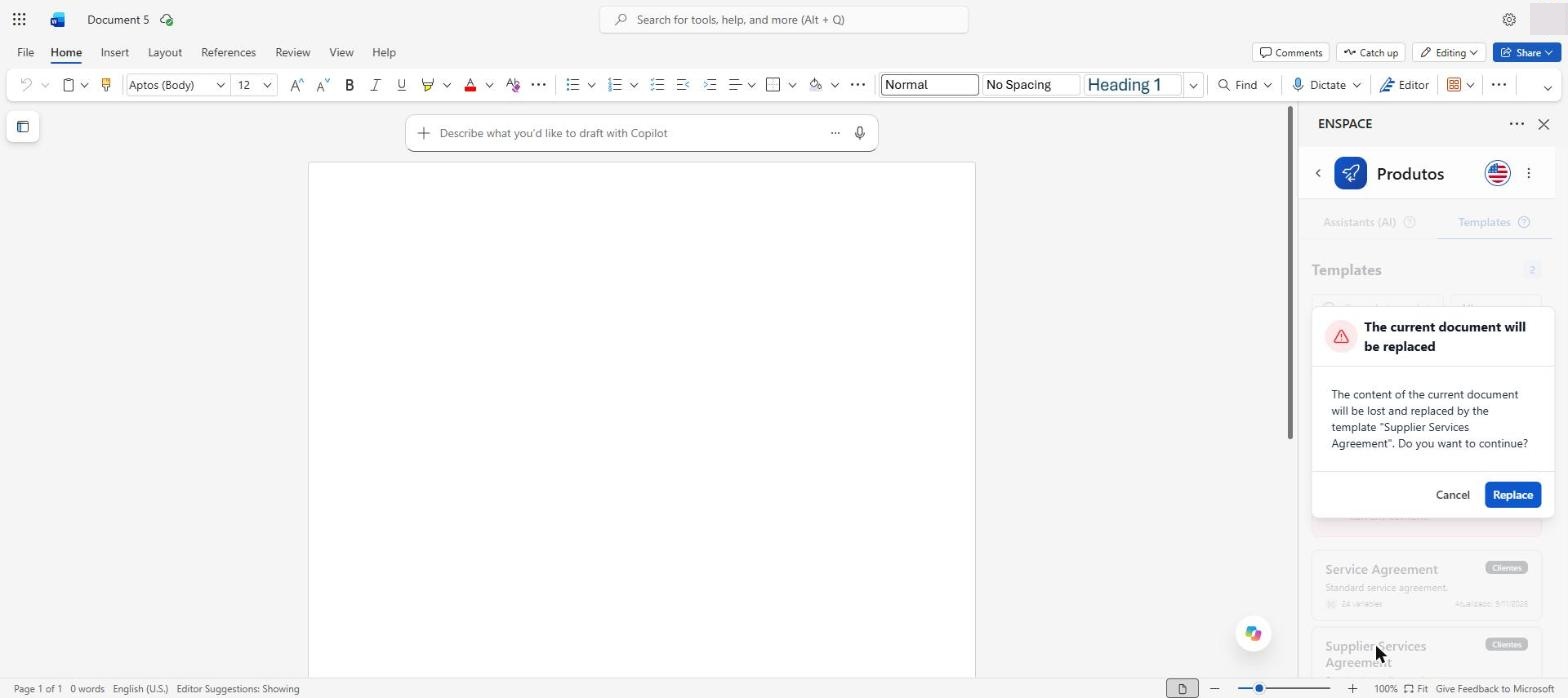Viewport: 1568px width, 698px height.
Task: Open the File menu
Action: [x=25, y=52]
